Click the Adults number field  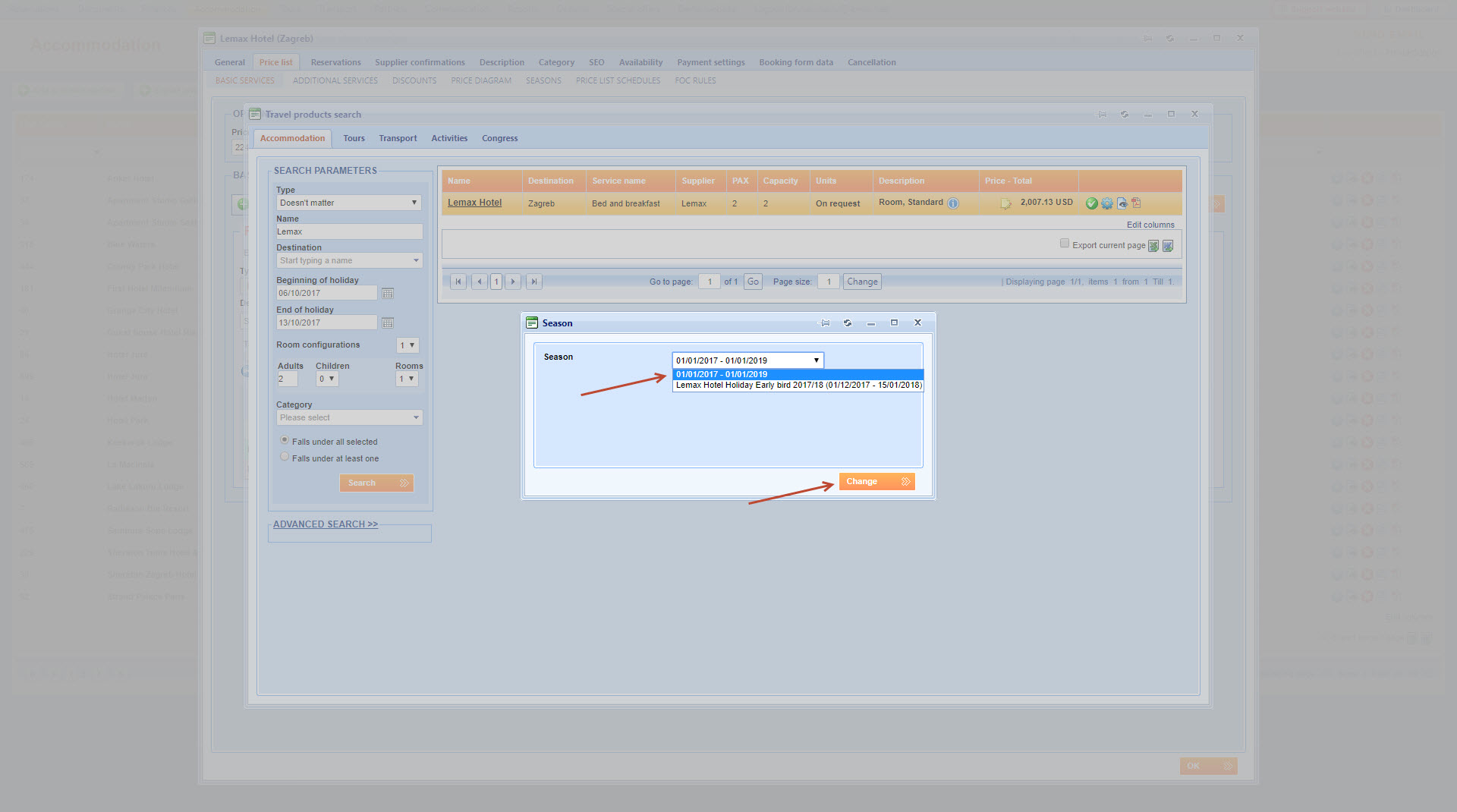[287, 379]
